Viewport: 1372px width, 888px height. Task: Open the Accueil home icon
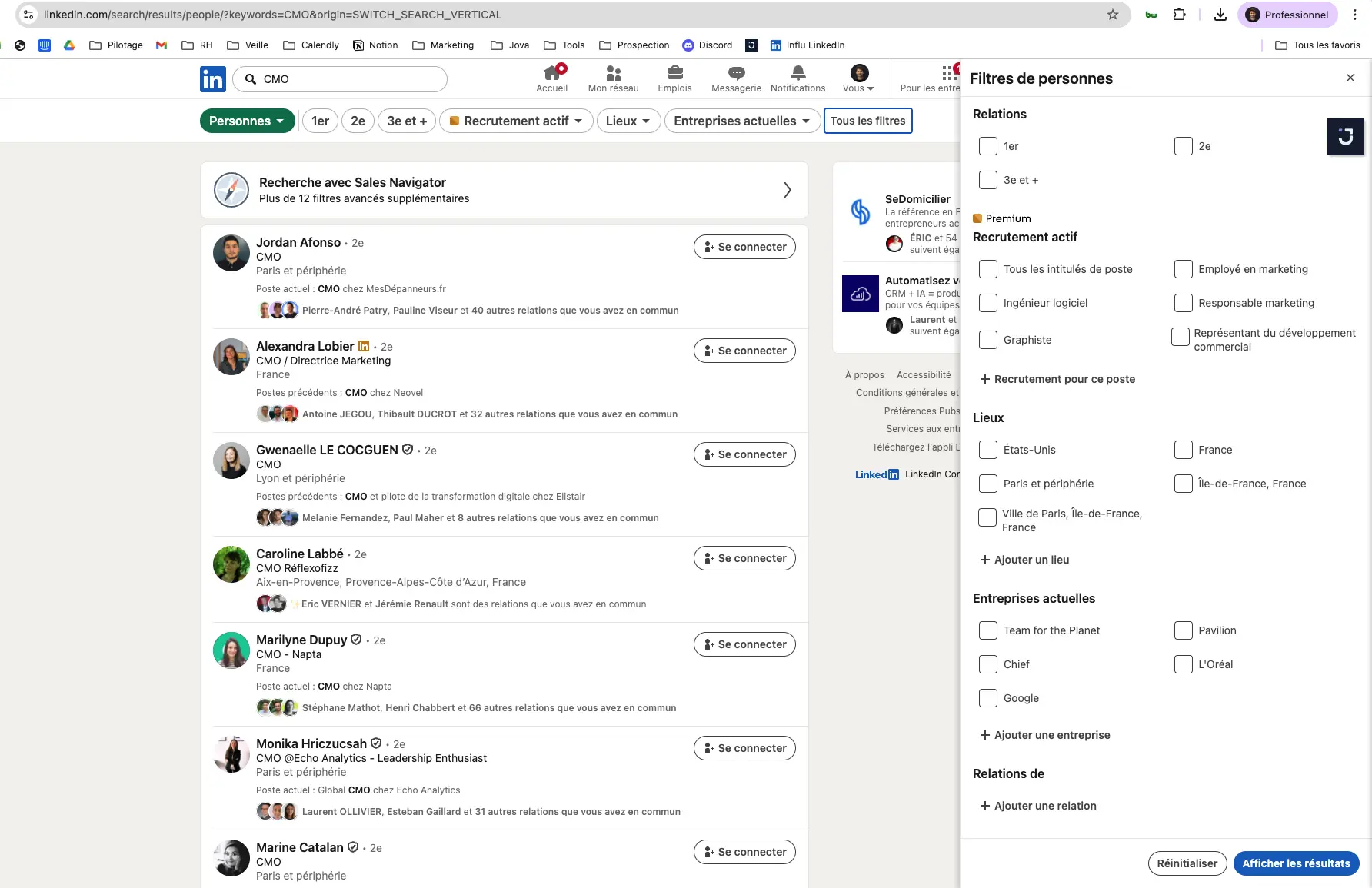551,74
